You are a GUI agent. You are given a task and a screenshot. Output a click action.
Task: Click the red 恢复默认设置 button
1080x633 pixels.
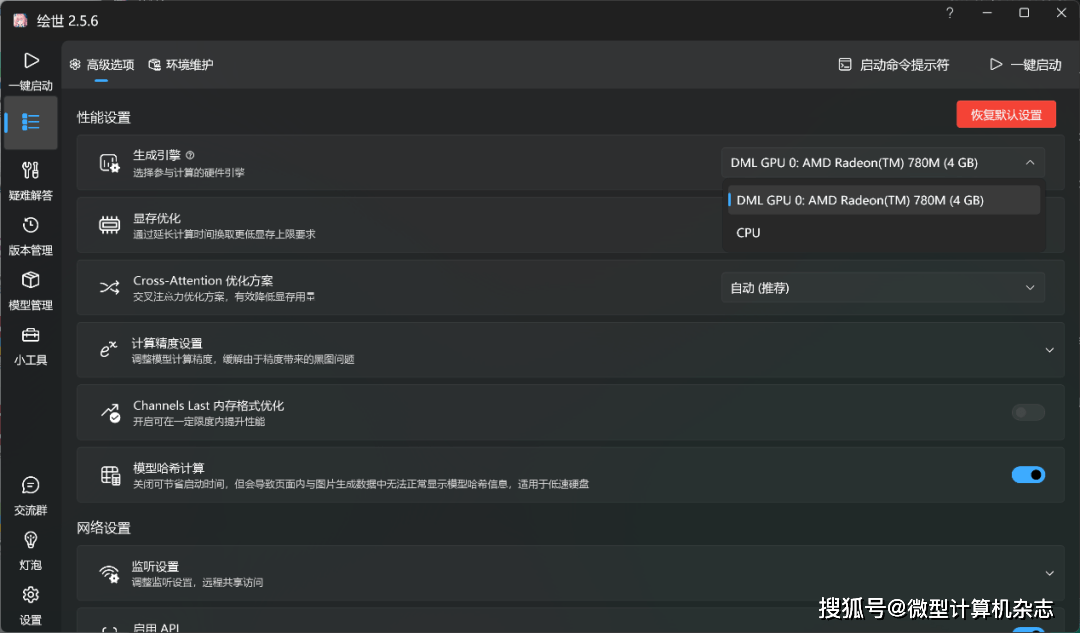(x=1006, y=114)
